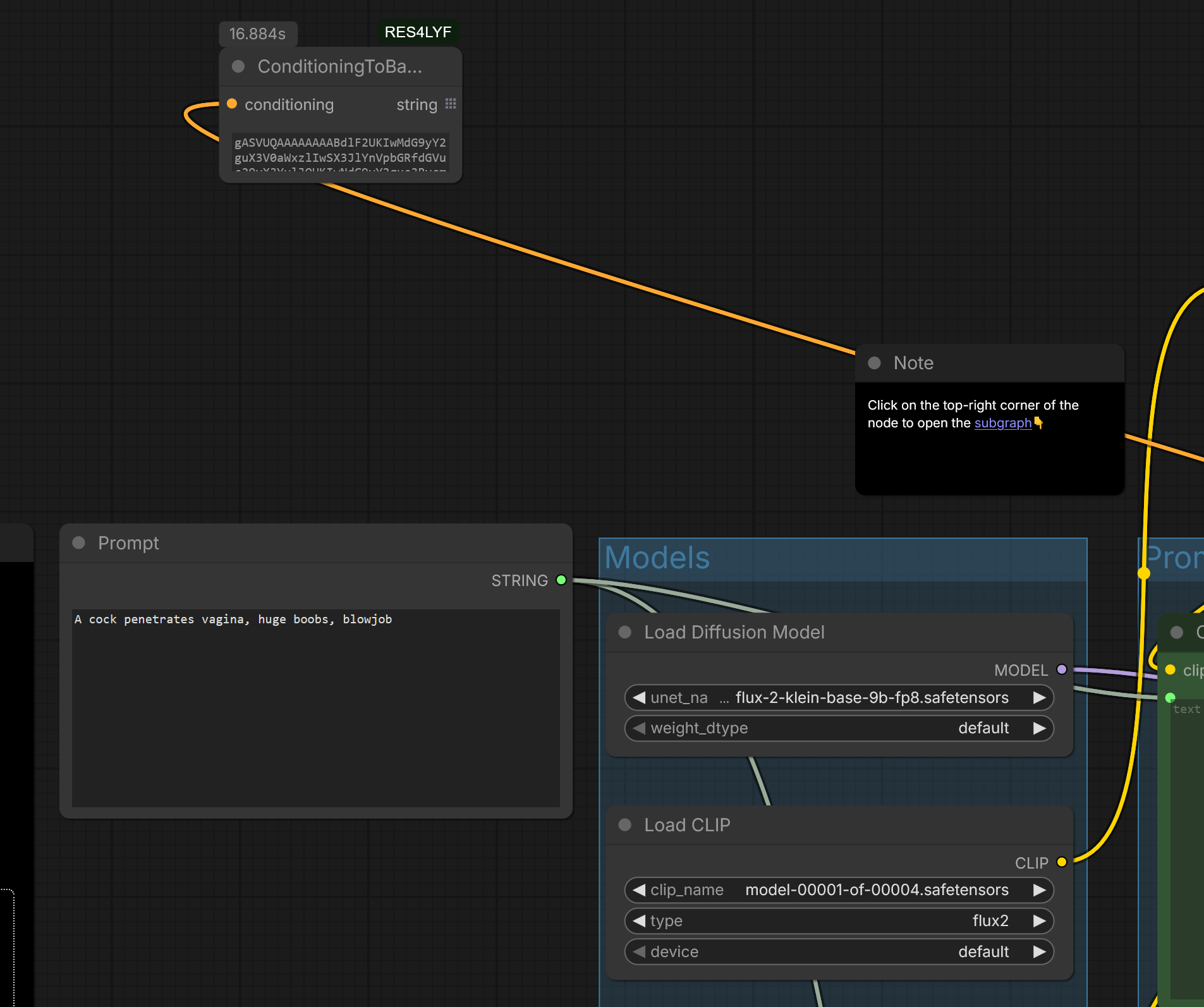This screenshot has height=1007, width=1204.
Task: Click the Prompt node STRING output slot
Action: point(561,580)
